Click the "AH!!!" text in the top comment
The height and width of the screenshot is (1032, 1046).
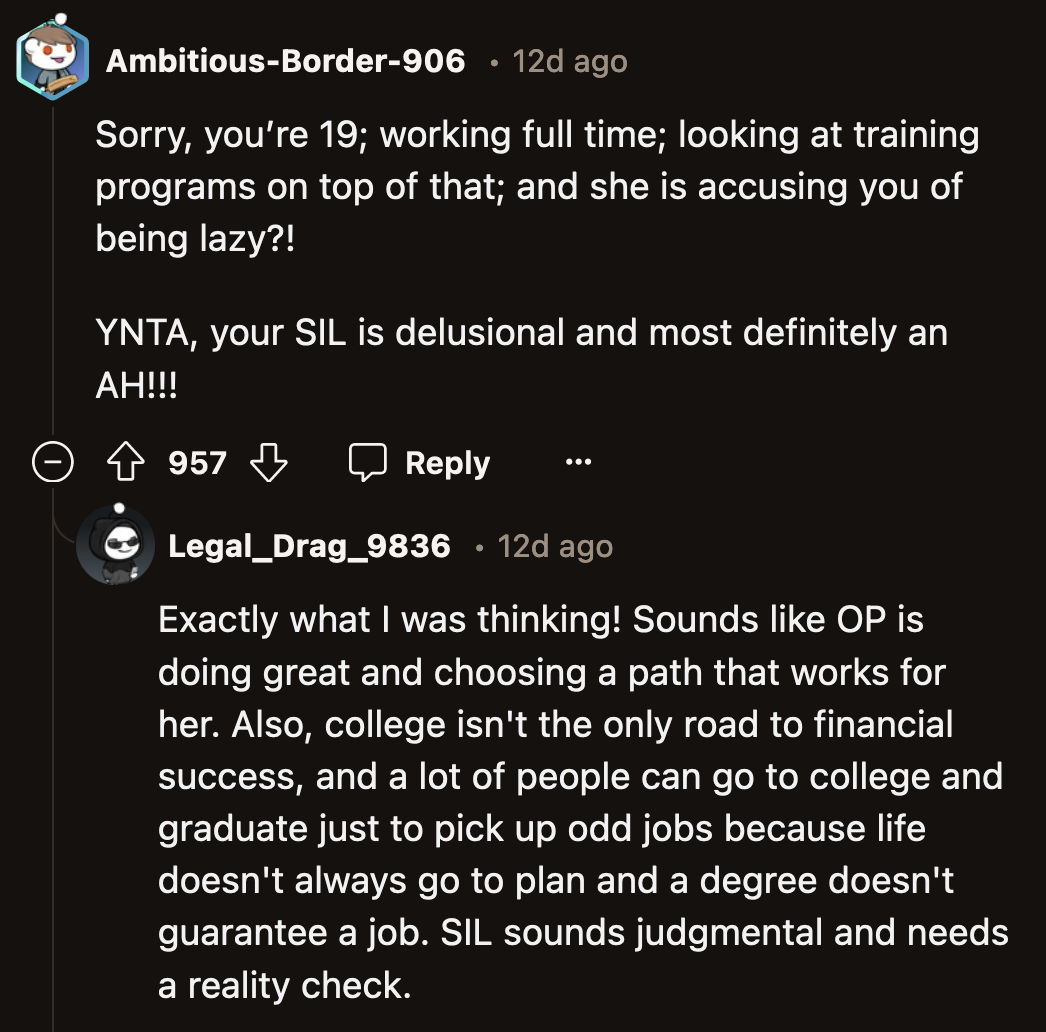pos(136,386)
